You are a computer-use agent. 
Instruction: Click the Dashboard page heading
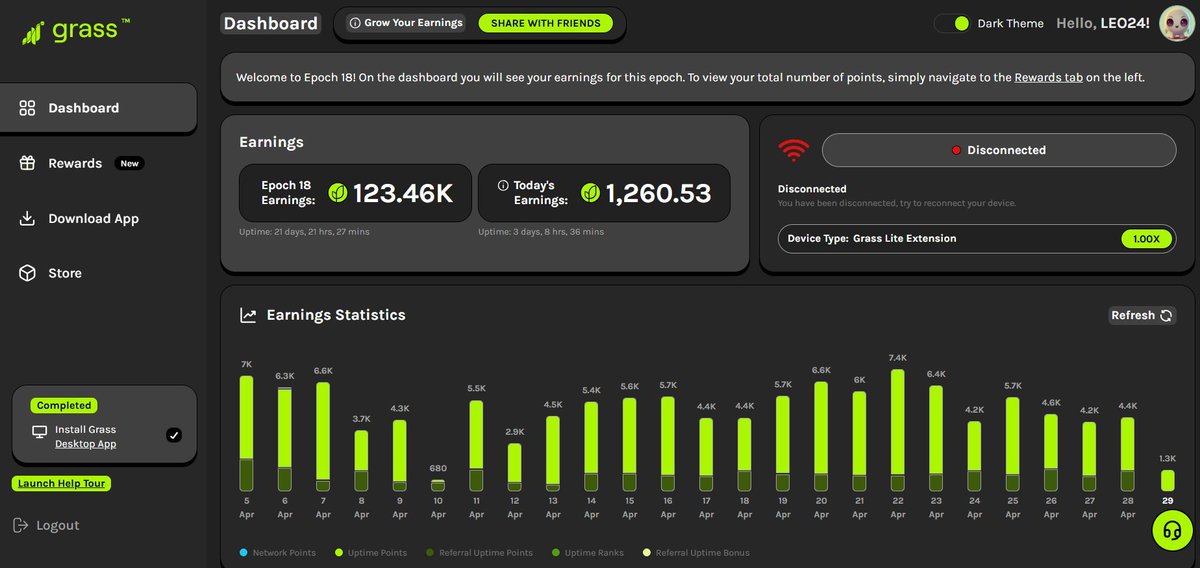click(270, 23)
